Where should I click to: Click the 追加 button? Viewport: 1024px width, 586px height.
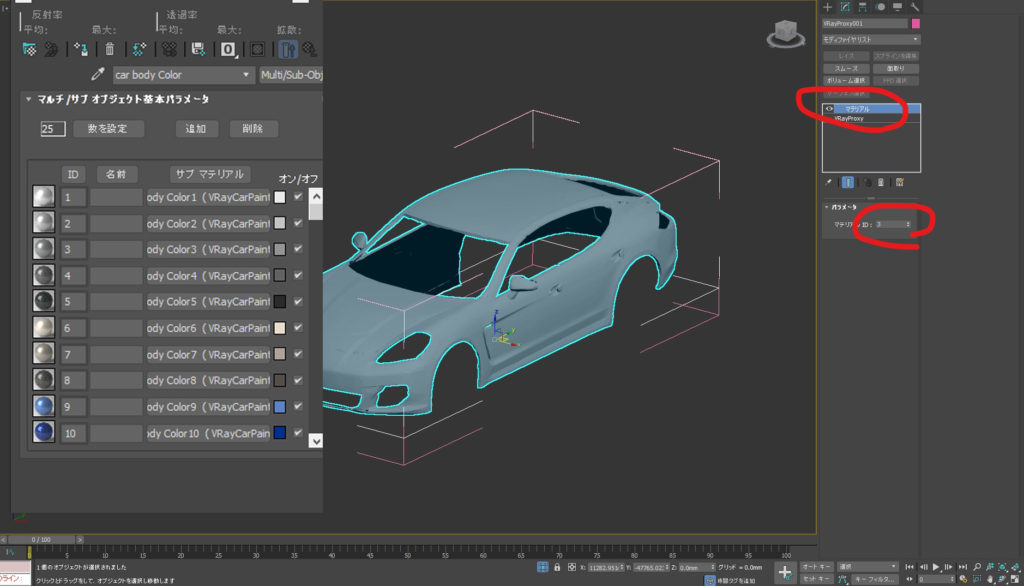(x=196, y=129)
